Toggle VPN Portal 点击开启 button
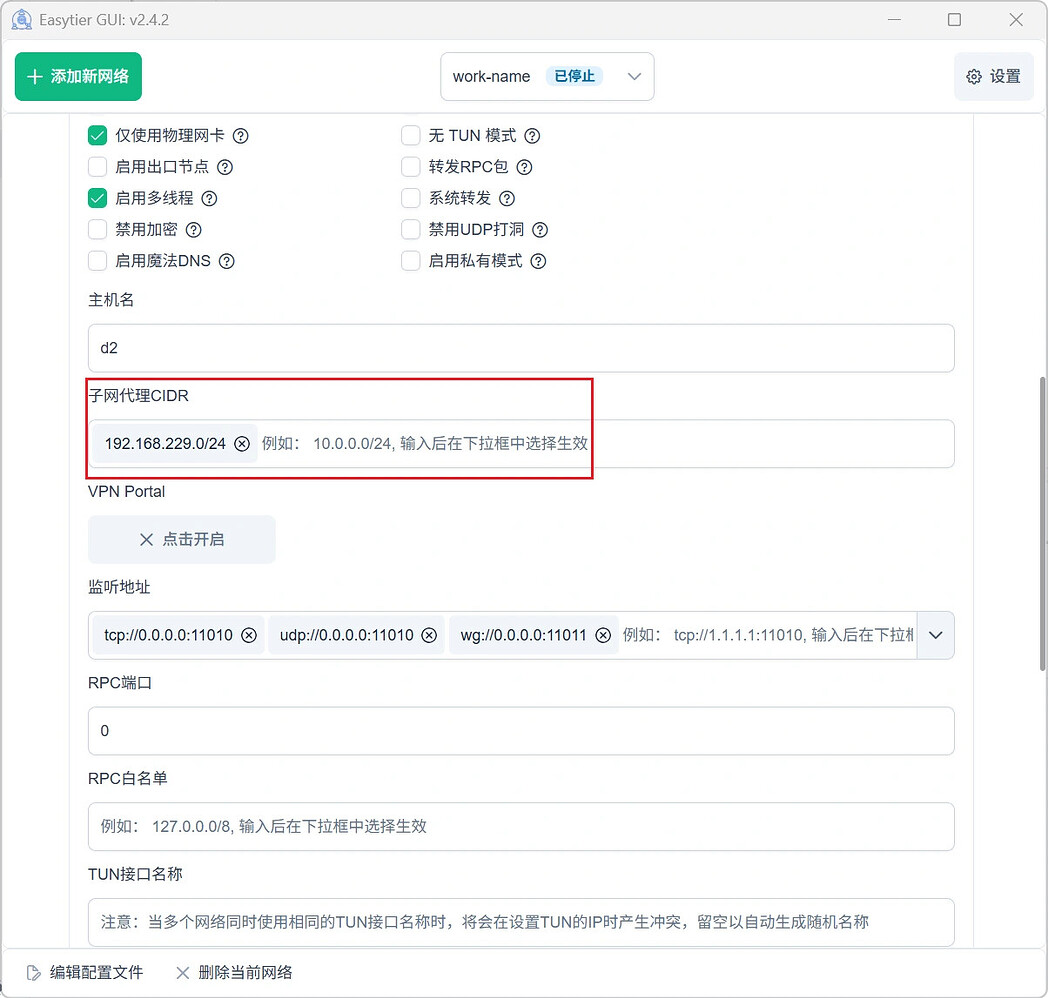 (x=182, y=539)
